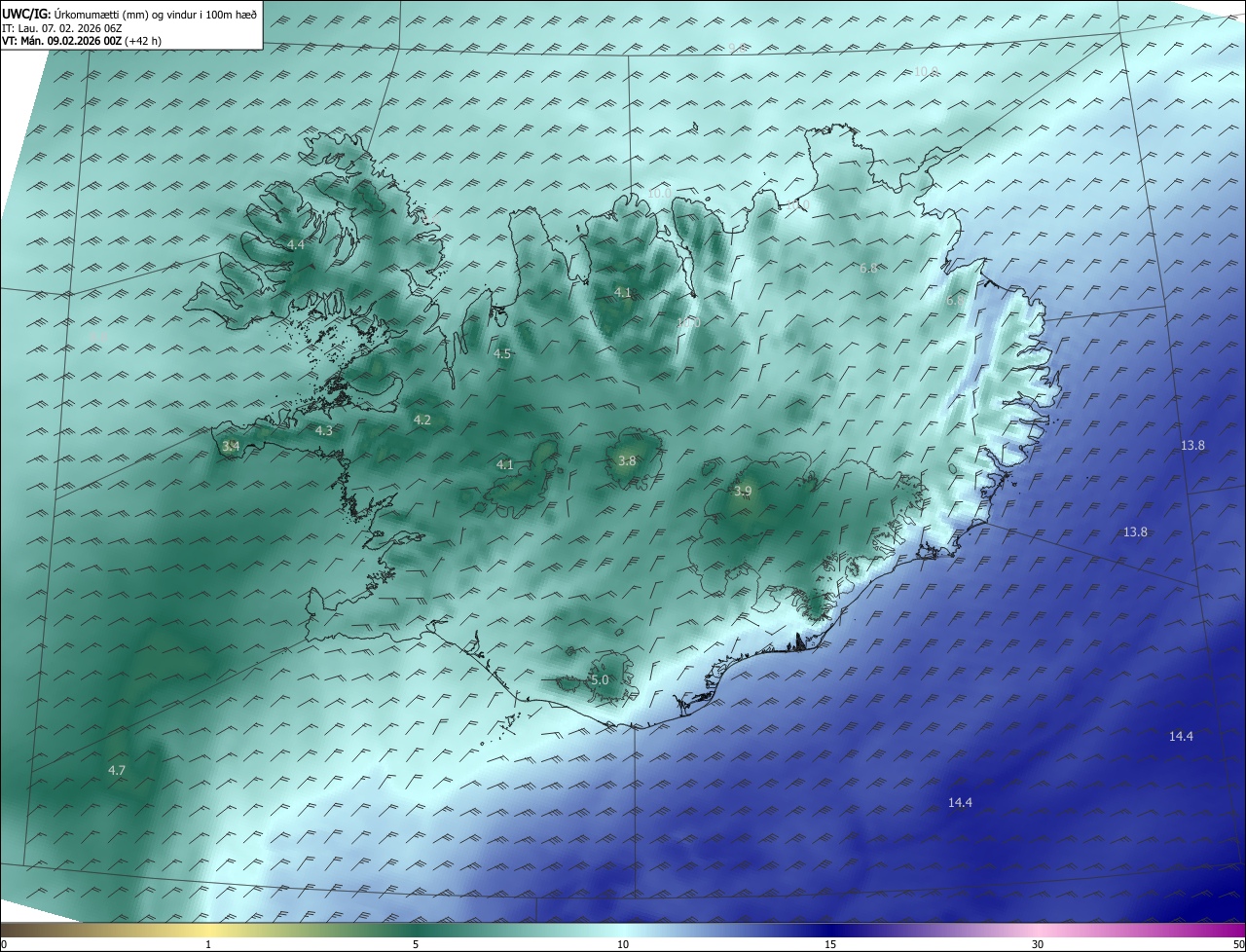1246x952 pixels.
Task: Click the title text 'Úrkomumætti (mm) og vindur'
Action: tap(125, 14)
